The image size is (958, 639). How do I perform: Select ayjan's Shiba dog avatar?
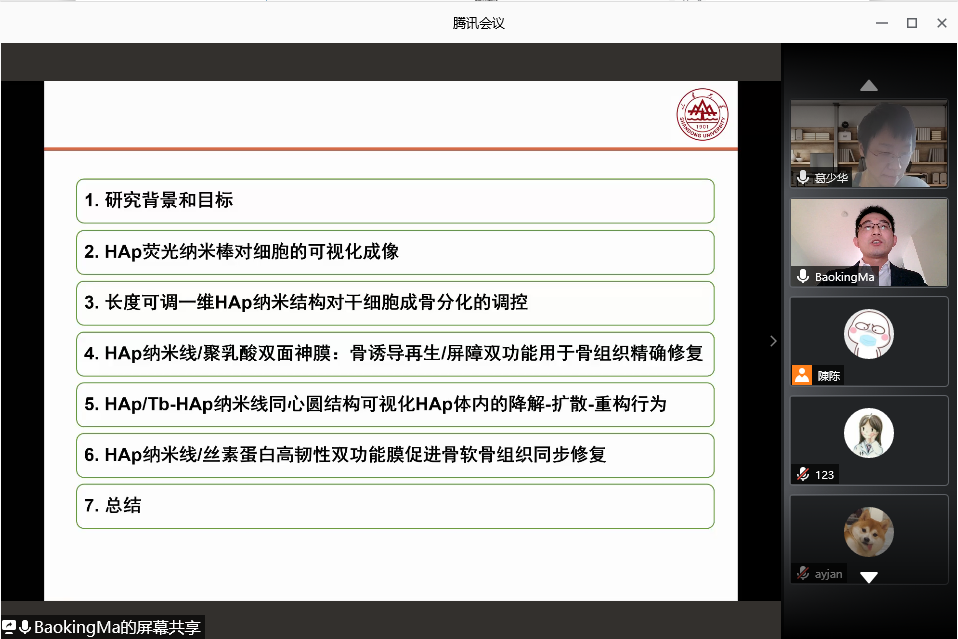[869, 532]
